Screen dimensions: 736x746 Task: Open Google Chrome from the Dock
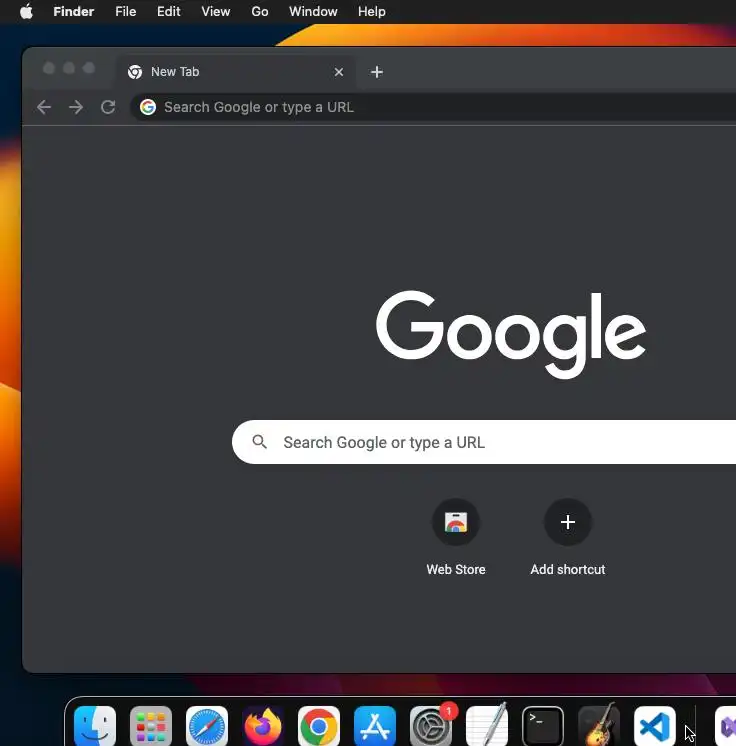click(x=319, y=726)
